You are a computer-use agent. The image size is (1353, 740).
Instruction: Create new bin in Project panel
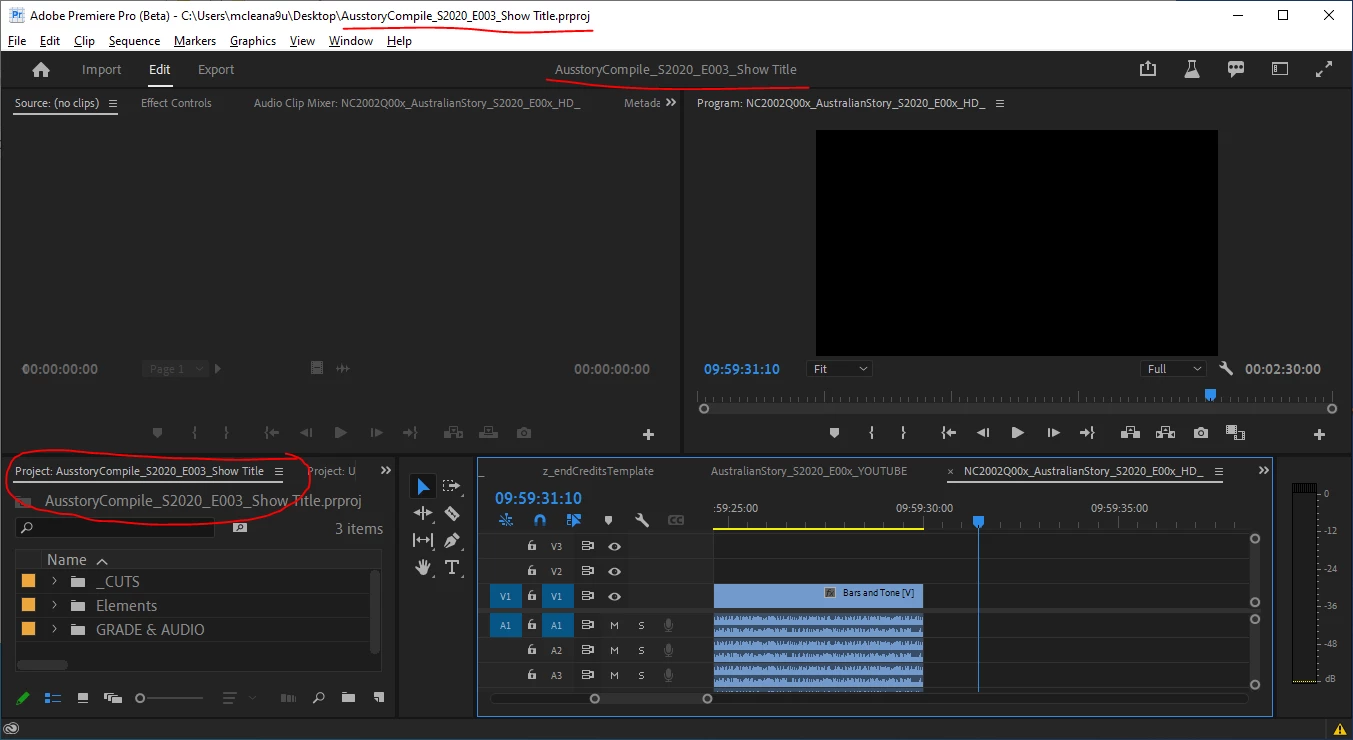[x=348, y=697]
